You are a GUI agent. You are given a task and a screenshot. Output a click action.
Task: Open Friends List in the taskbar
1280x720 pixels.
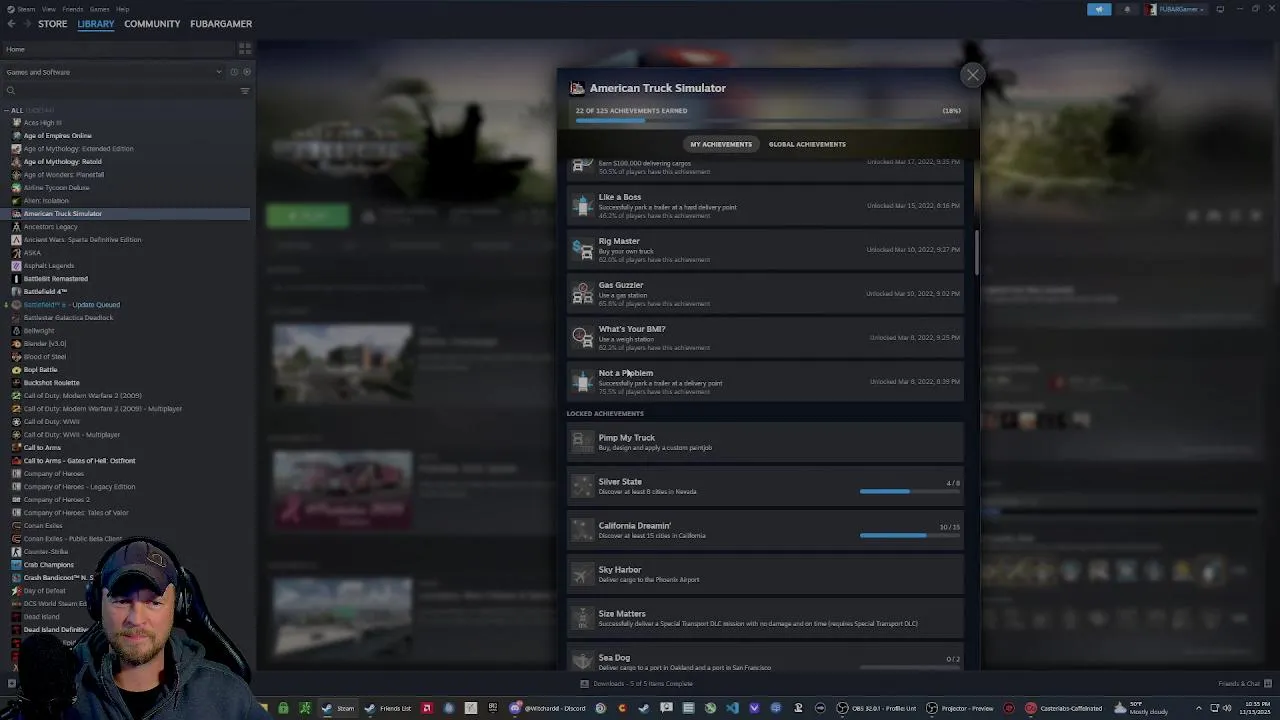(388, 708)
